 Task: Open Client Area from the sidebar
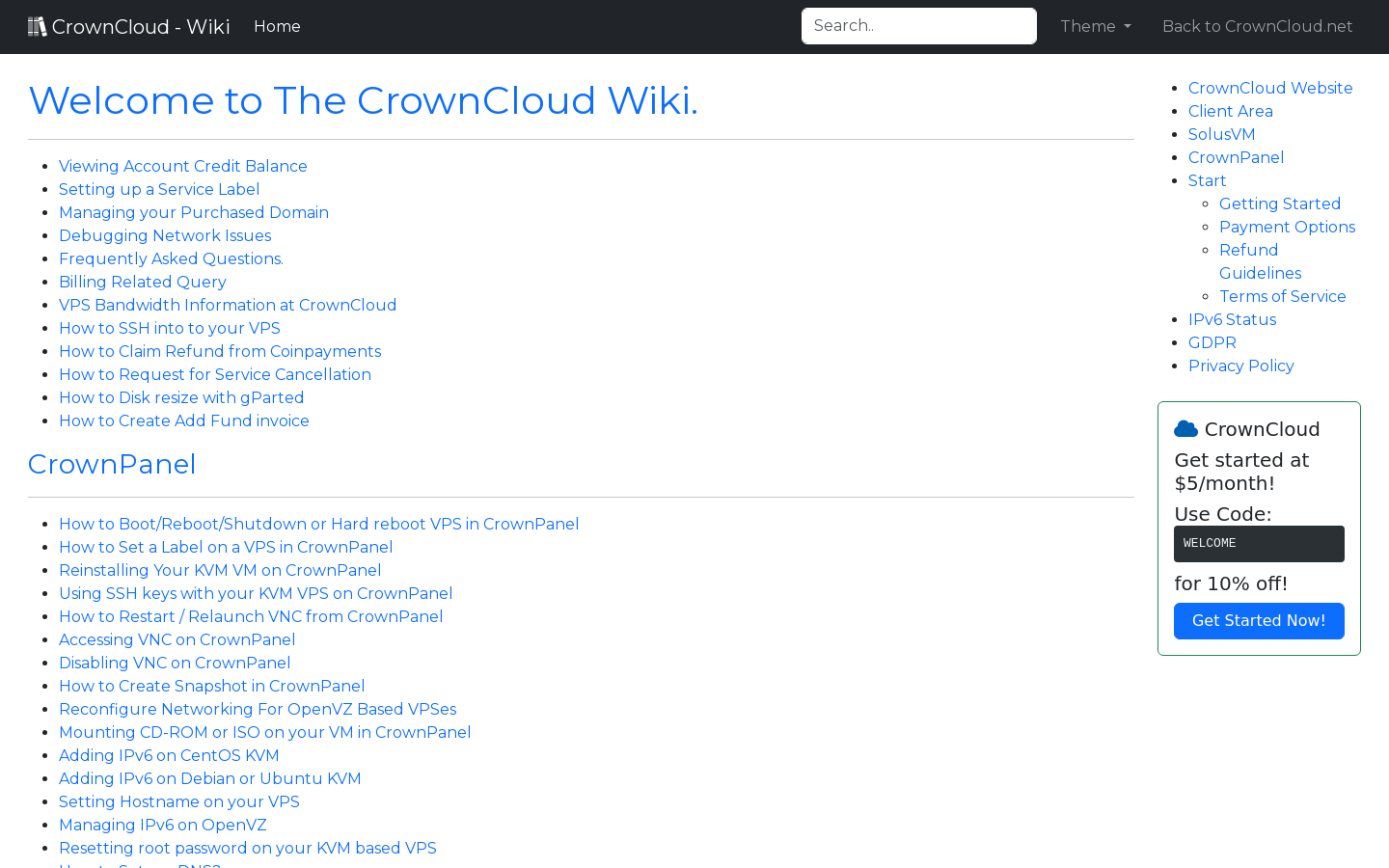point(1230,111)
